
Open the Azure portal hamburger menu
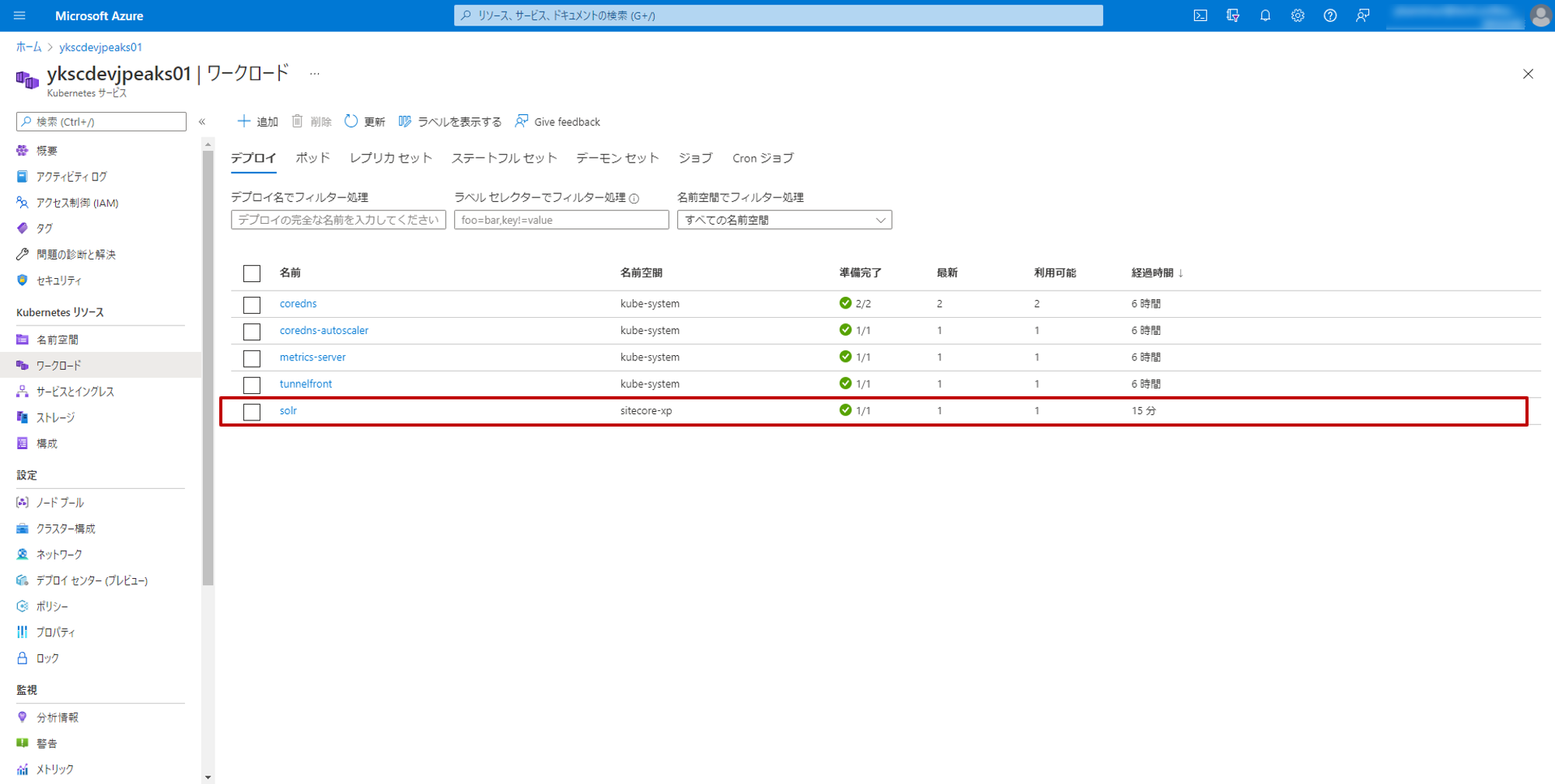coord(19,16)
